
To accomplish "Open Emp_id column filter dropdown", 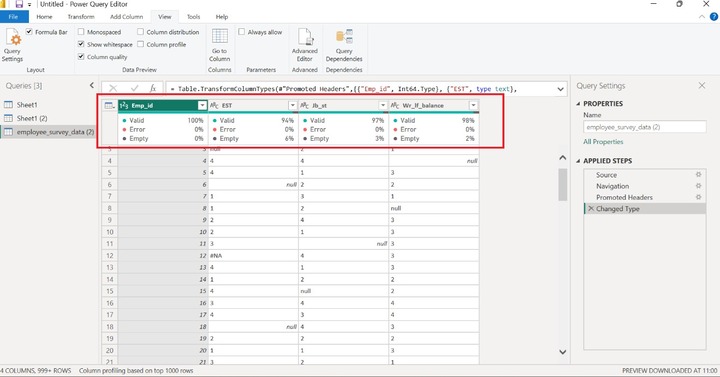I will click(x=202, y=106).
